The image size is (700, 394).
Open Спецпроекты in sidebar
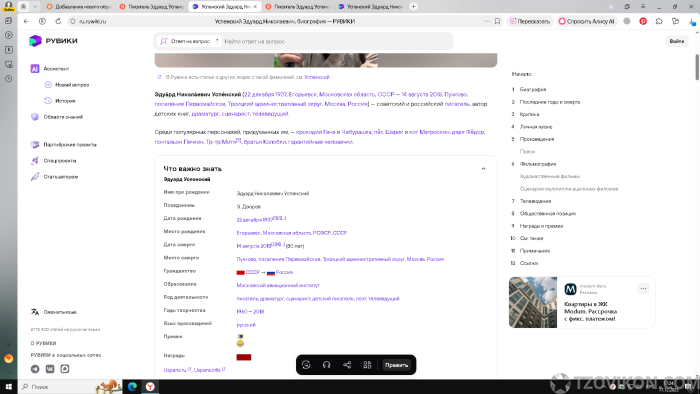53,161
